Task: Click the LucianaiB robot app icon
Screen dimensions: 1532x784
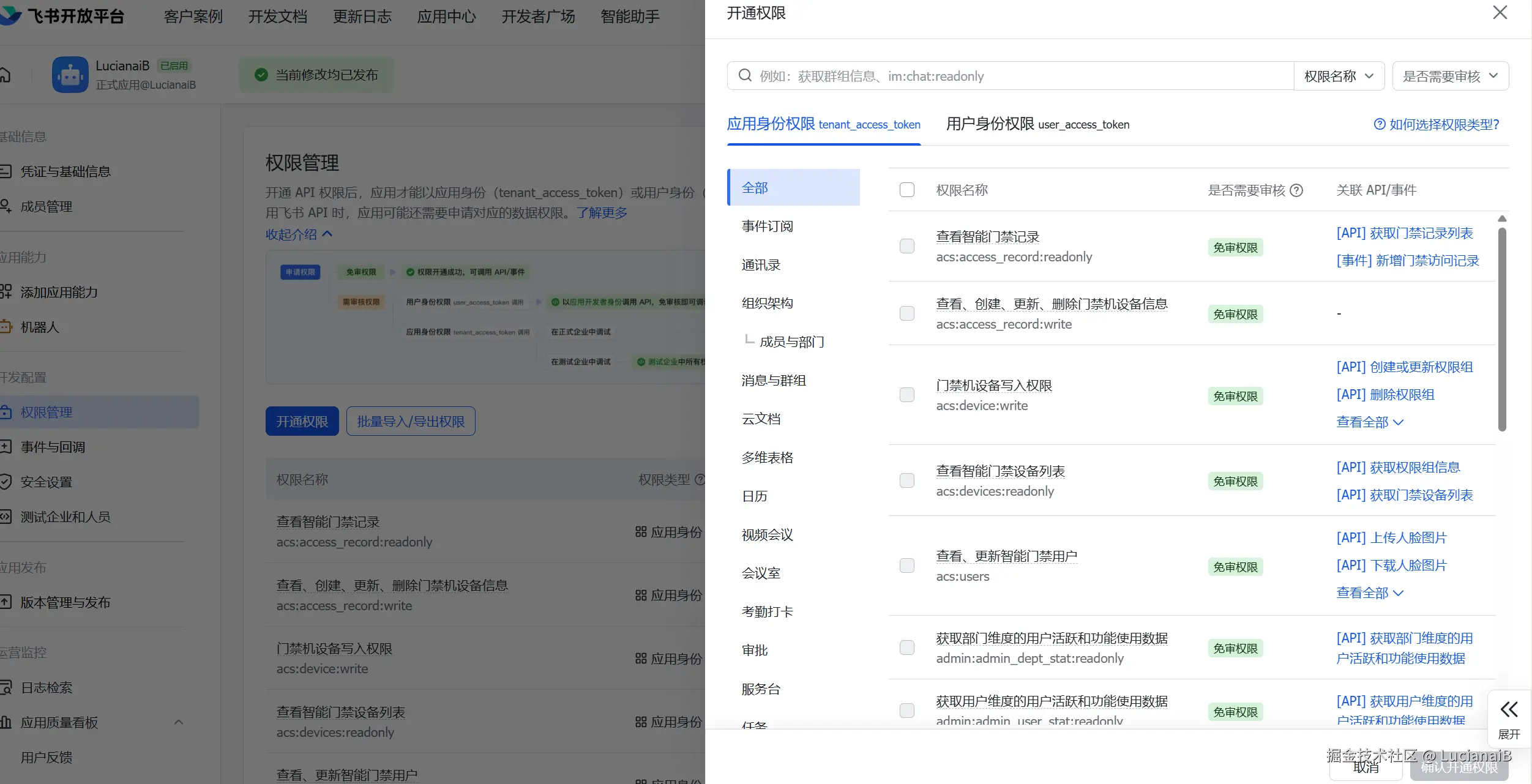Action: point(70,75)
